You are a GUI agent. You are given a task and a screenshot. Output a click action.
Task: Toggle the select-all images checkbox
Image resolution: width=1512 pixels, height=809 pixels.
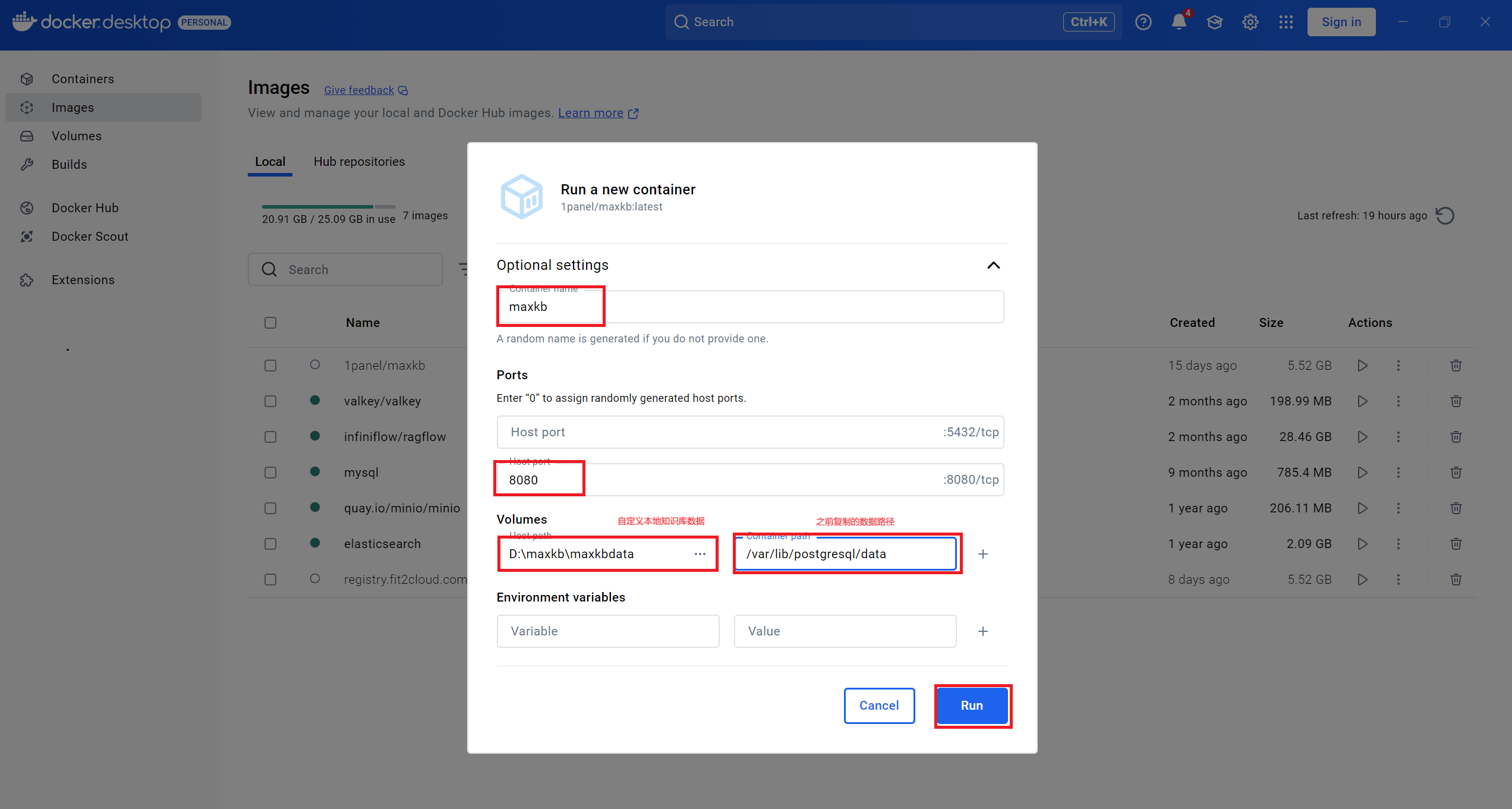tap(270, 323)
